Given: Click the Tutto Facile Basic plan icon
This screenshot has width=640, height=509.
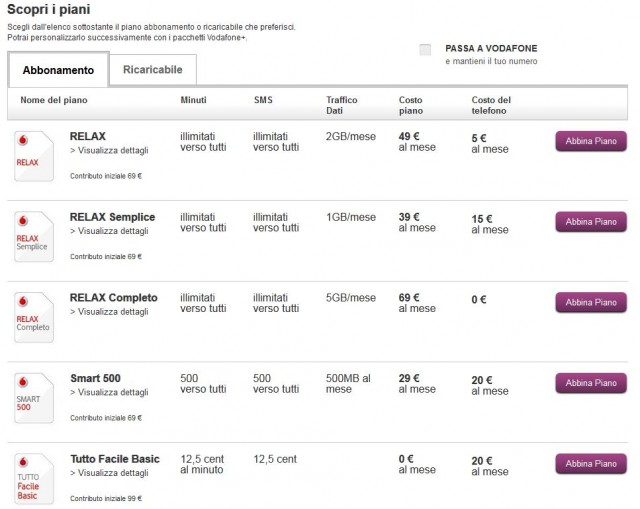Looking at the screenshot, I should coord(33,478).
